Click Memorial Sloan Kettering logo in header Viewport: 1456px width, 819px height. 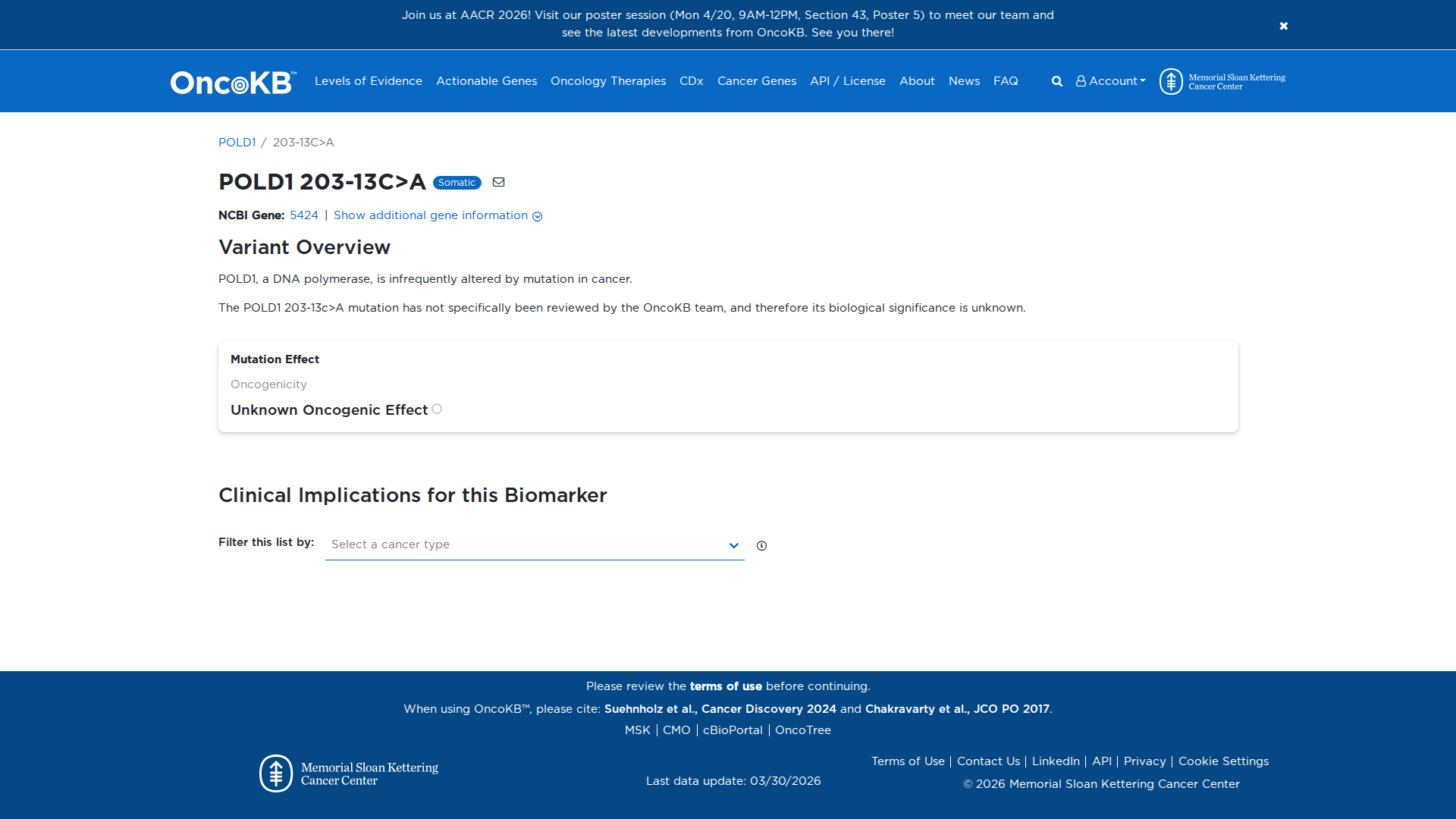coord(1222,81)
